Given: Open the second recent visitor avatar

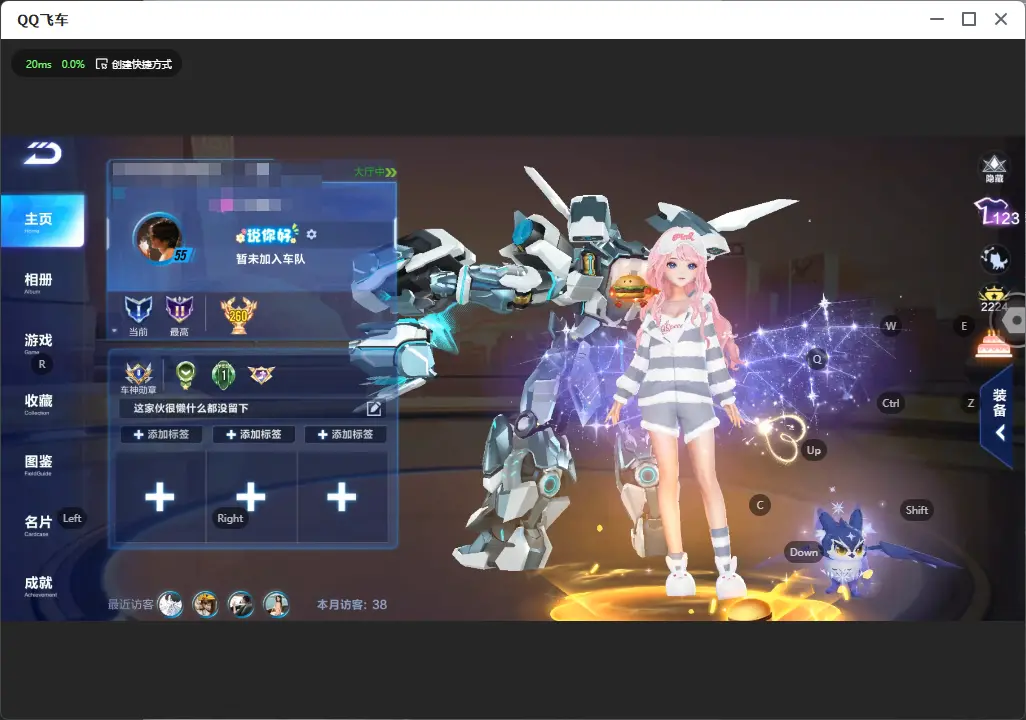Looking at the screenshot, I should [205, 604].
